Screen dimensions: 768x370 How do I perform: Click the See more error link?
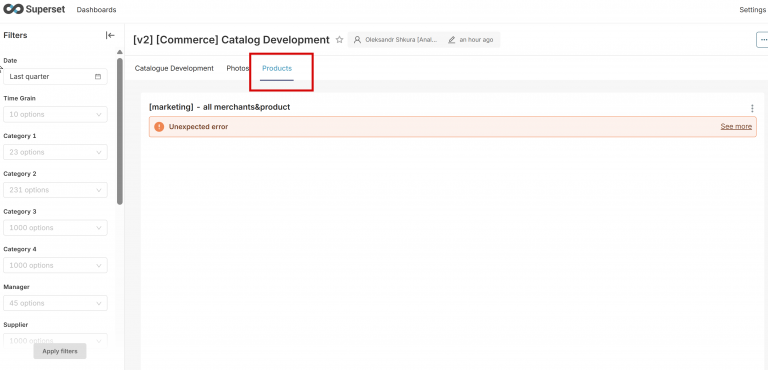click(736, 126)
